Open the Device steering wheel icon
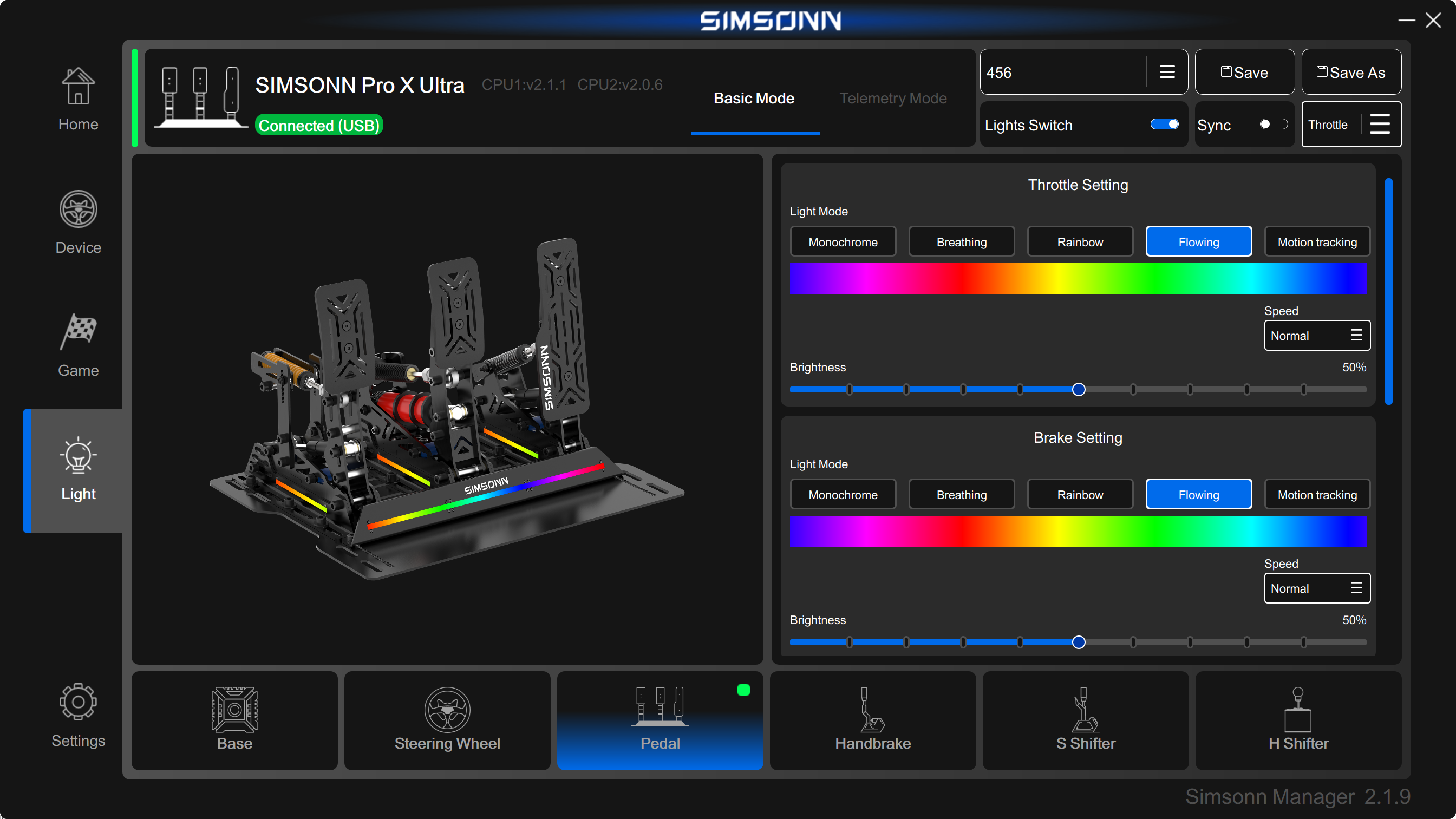The height and width of the screenshot is (819, 1456). [78, 209]
